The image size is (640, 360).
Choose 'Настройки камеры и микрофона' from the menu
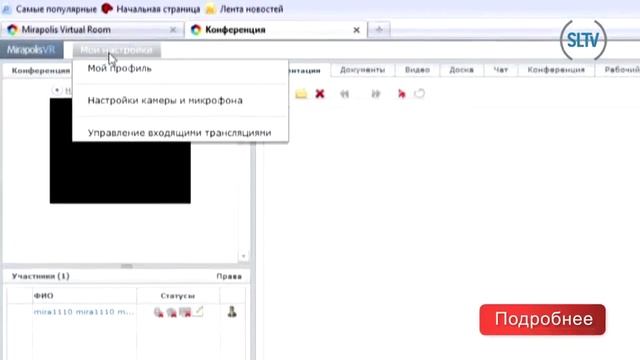(x=165, y=100)
